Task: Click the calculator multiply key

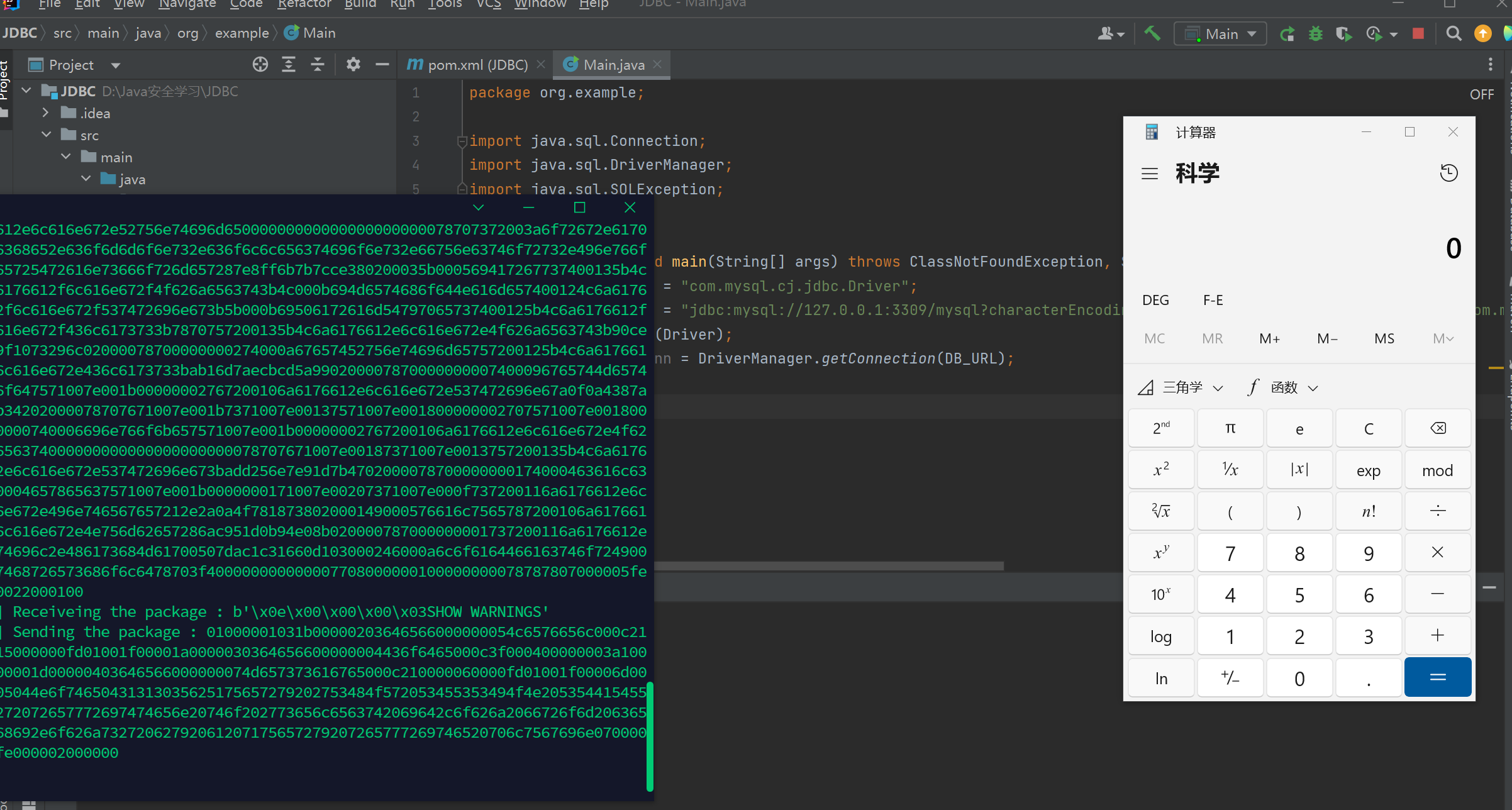Action: tap(1438, 553)
